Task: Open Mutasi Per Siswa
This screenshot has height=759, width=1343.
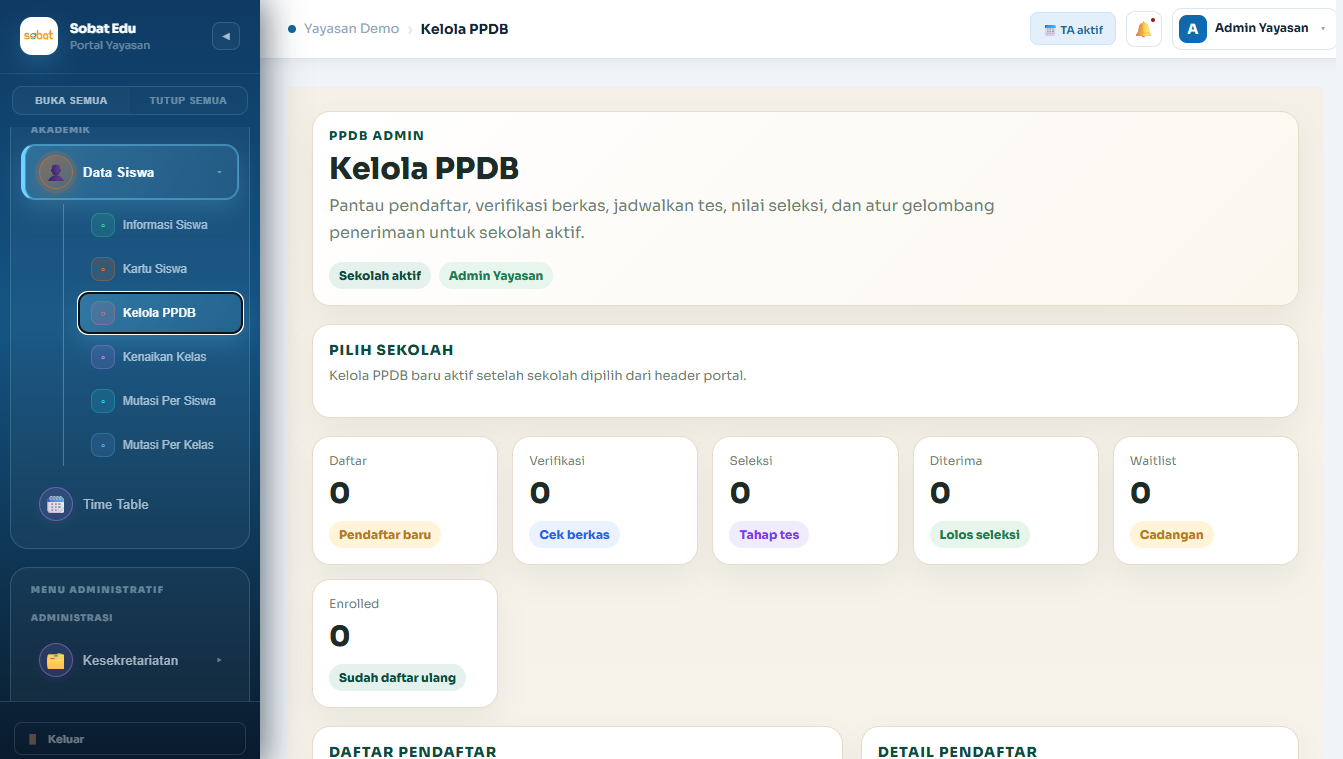Action: 160,401
